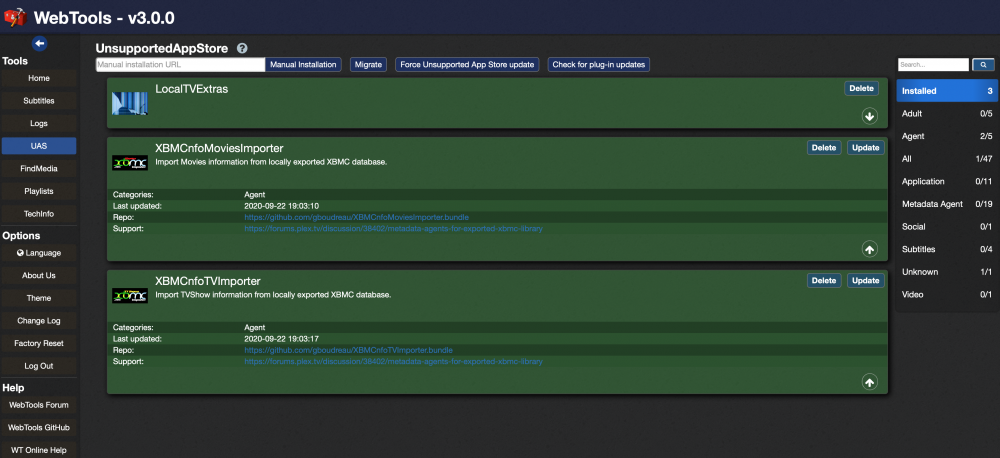The height and width of the screenshot is (458, 1000).
Task: Click Check for plug-in updates
Action: click(x=599, y=64)
